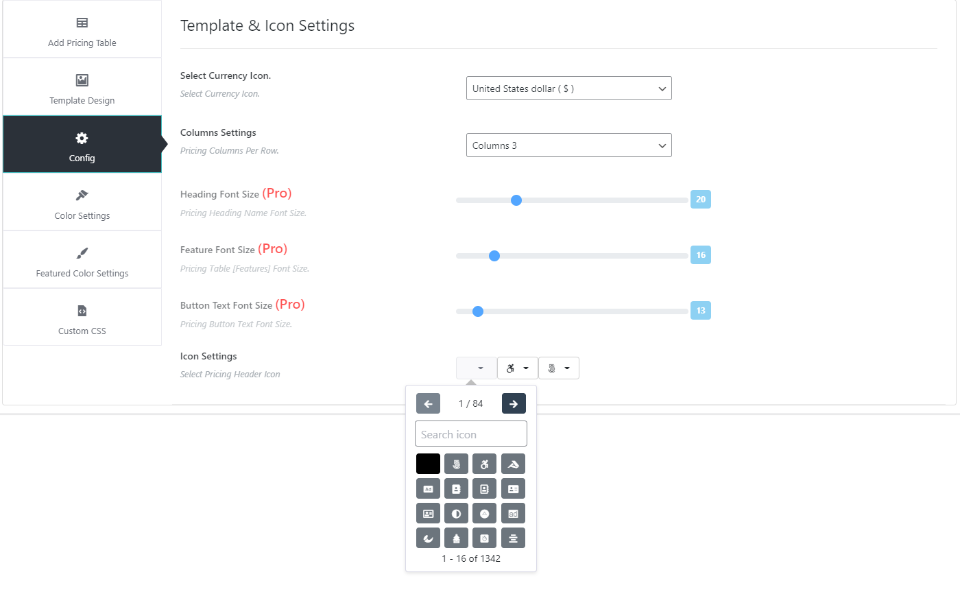Focus the Search icon input field
The width and height of the screenshot is (960, 592).
click(471, 434)
